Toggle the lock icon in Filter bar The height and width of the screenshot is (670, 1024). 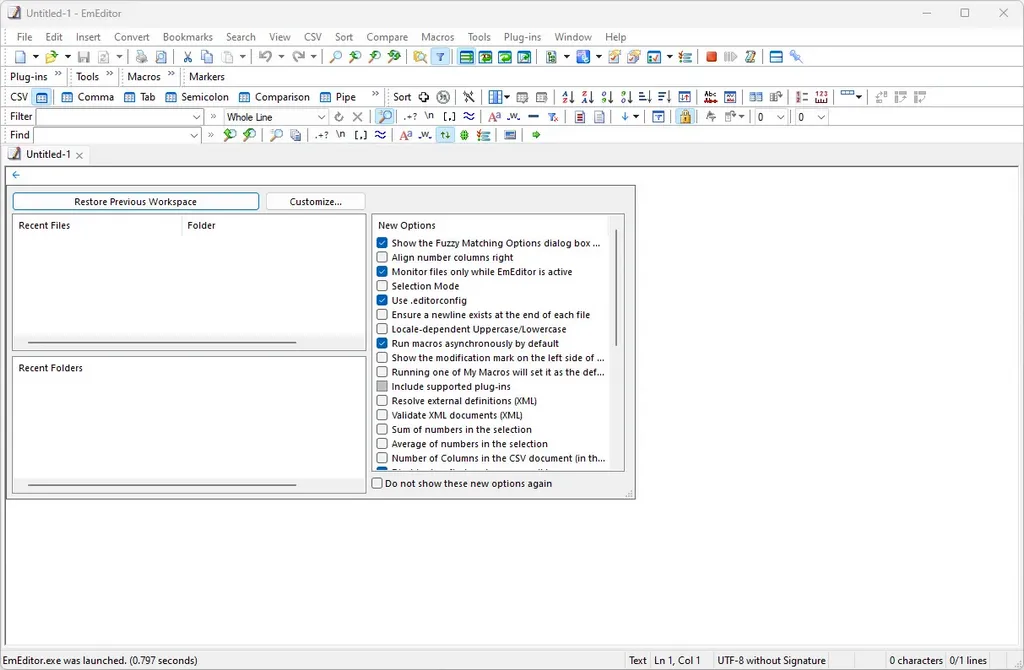click(x=684, y=117)
